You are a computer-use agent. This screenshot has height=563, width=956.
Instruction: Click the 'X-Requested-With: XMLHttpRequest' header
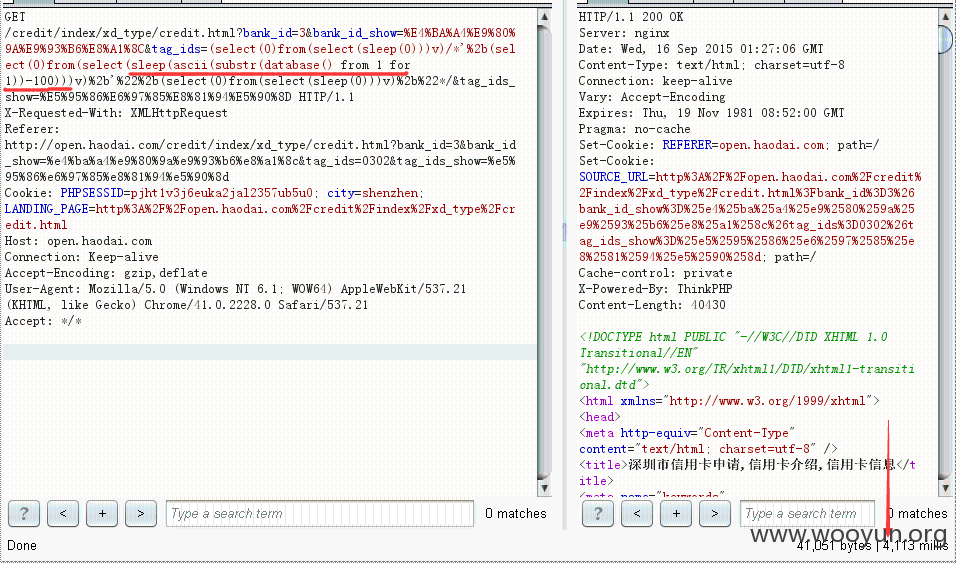click(x=116, y=113)
